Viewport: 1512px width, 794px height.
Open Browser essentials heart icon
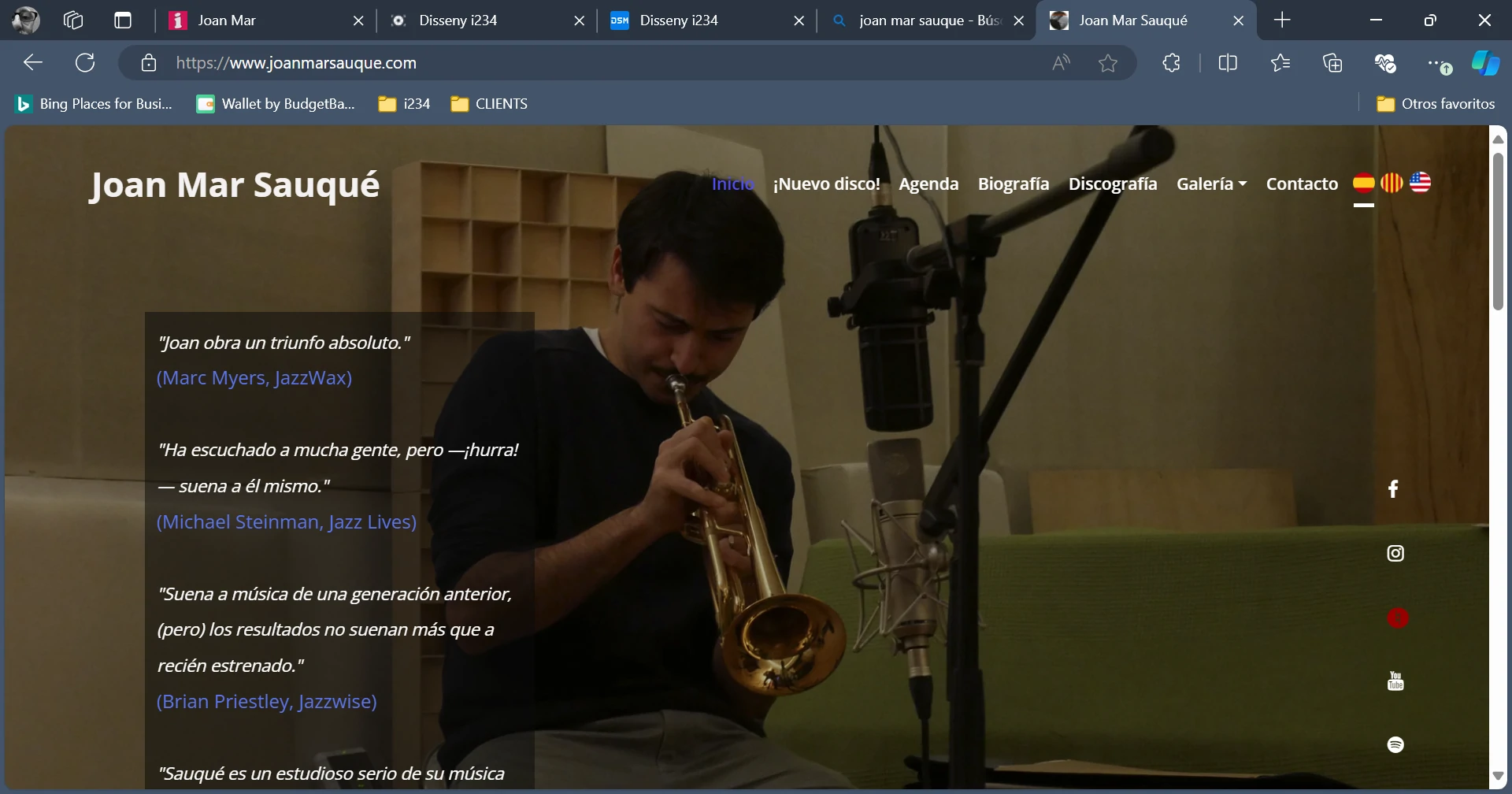pos(1385,63)
